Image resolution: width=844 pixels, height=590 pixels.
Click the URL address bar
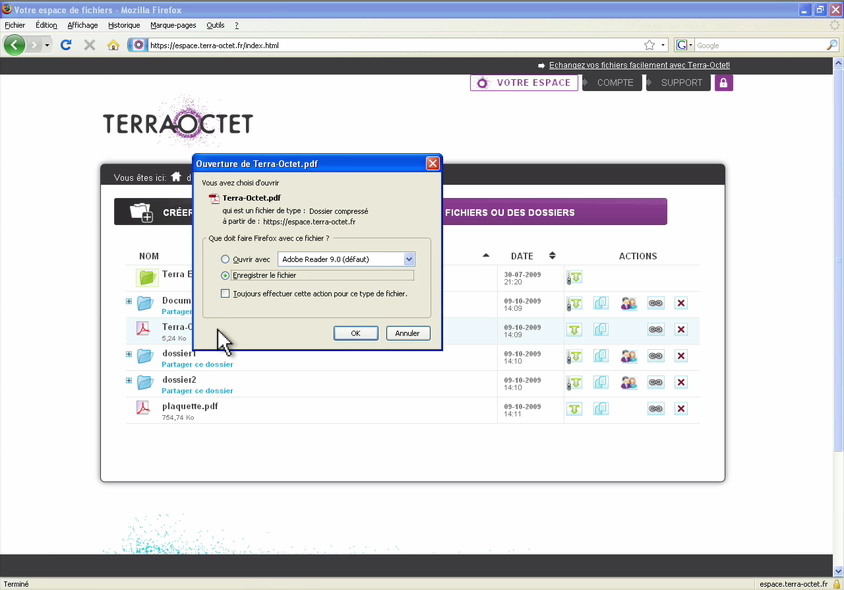(x=396, y=45)
